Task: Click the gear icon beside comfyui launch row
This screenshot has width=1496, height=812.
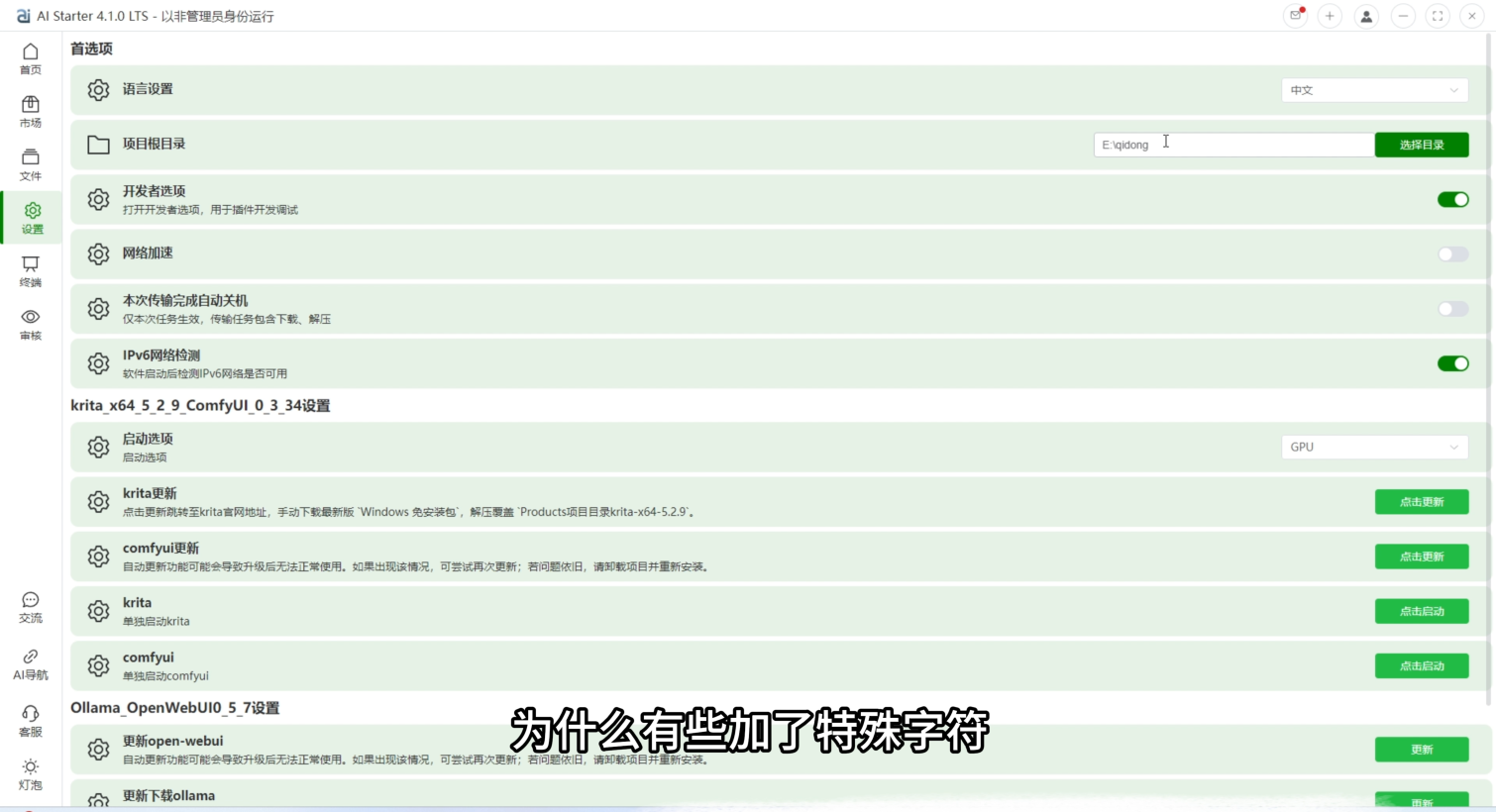Action: tap(98, 665)
